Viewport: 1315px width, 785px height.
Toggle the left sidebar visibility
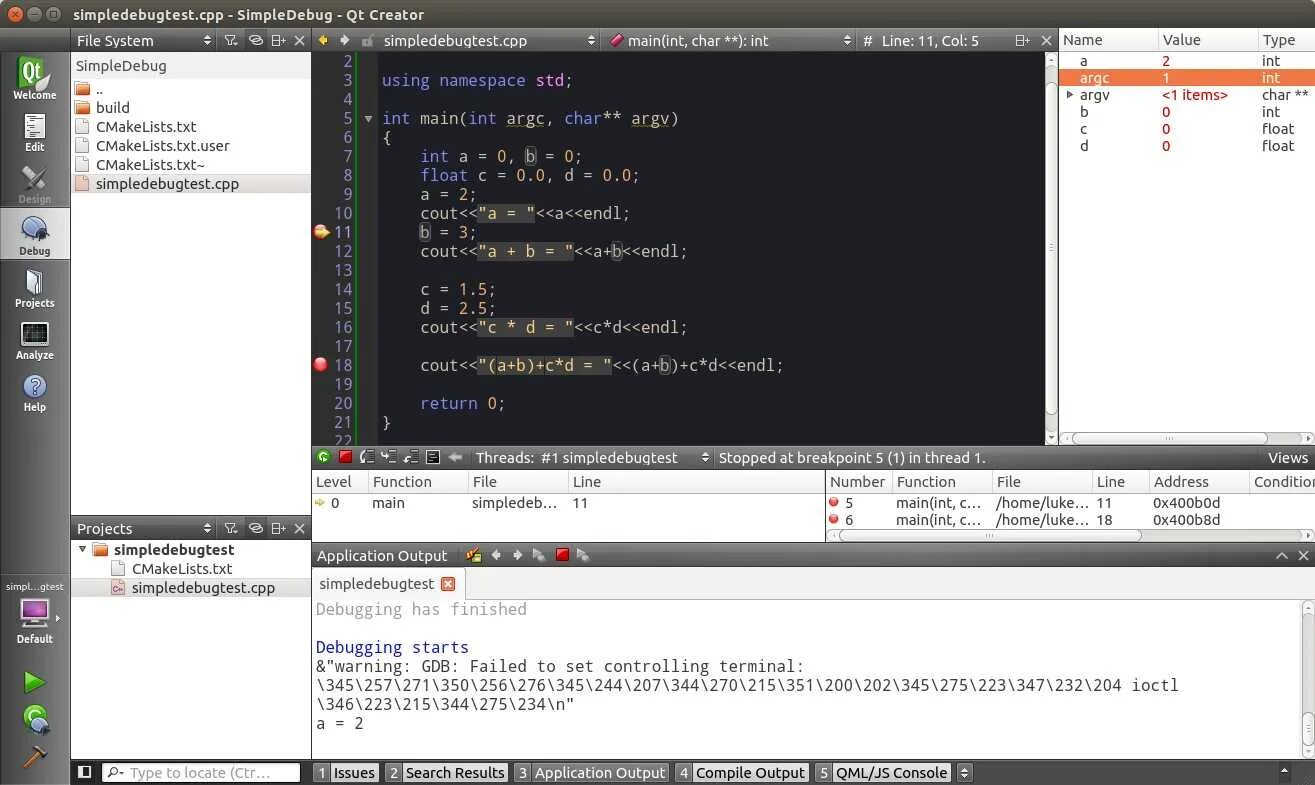(x=85, y=772)
